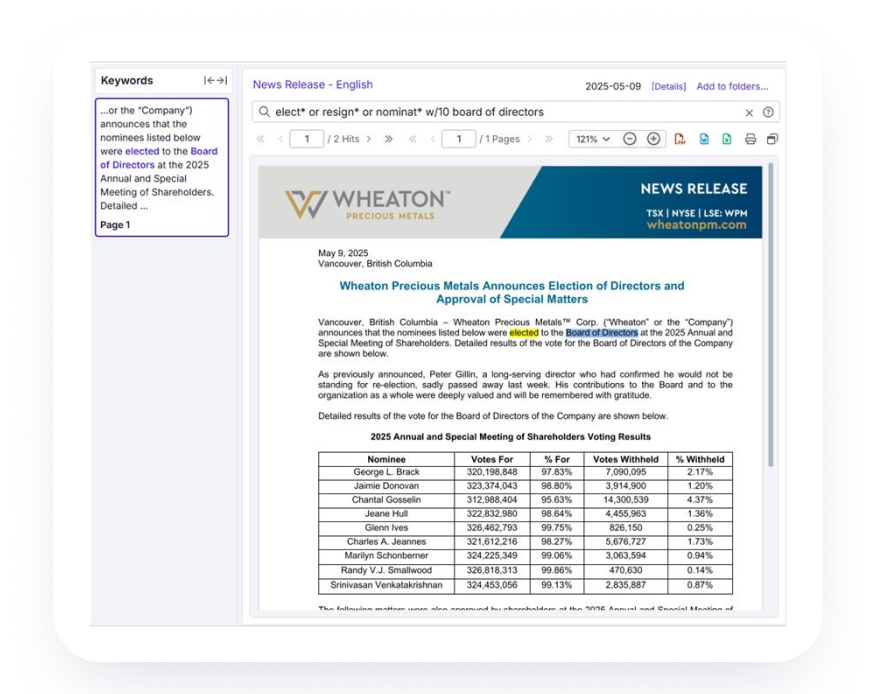The height and width of the screenshot is (694, 875).
Task: Go to first hit double-left arrow
Action: click(261, 139)
